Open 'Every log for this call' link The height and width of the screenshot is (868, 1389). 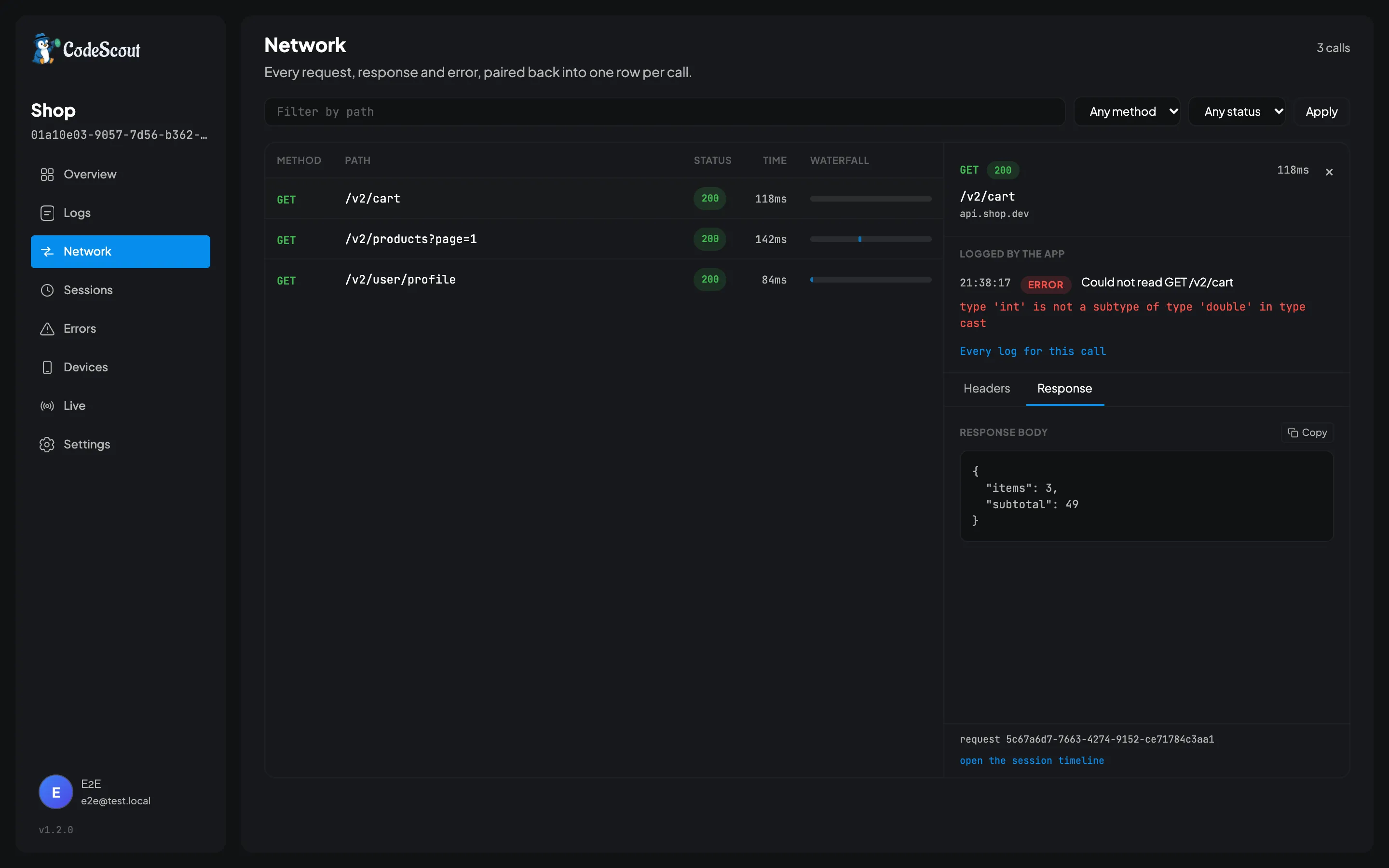point(1033,352)
